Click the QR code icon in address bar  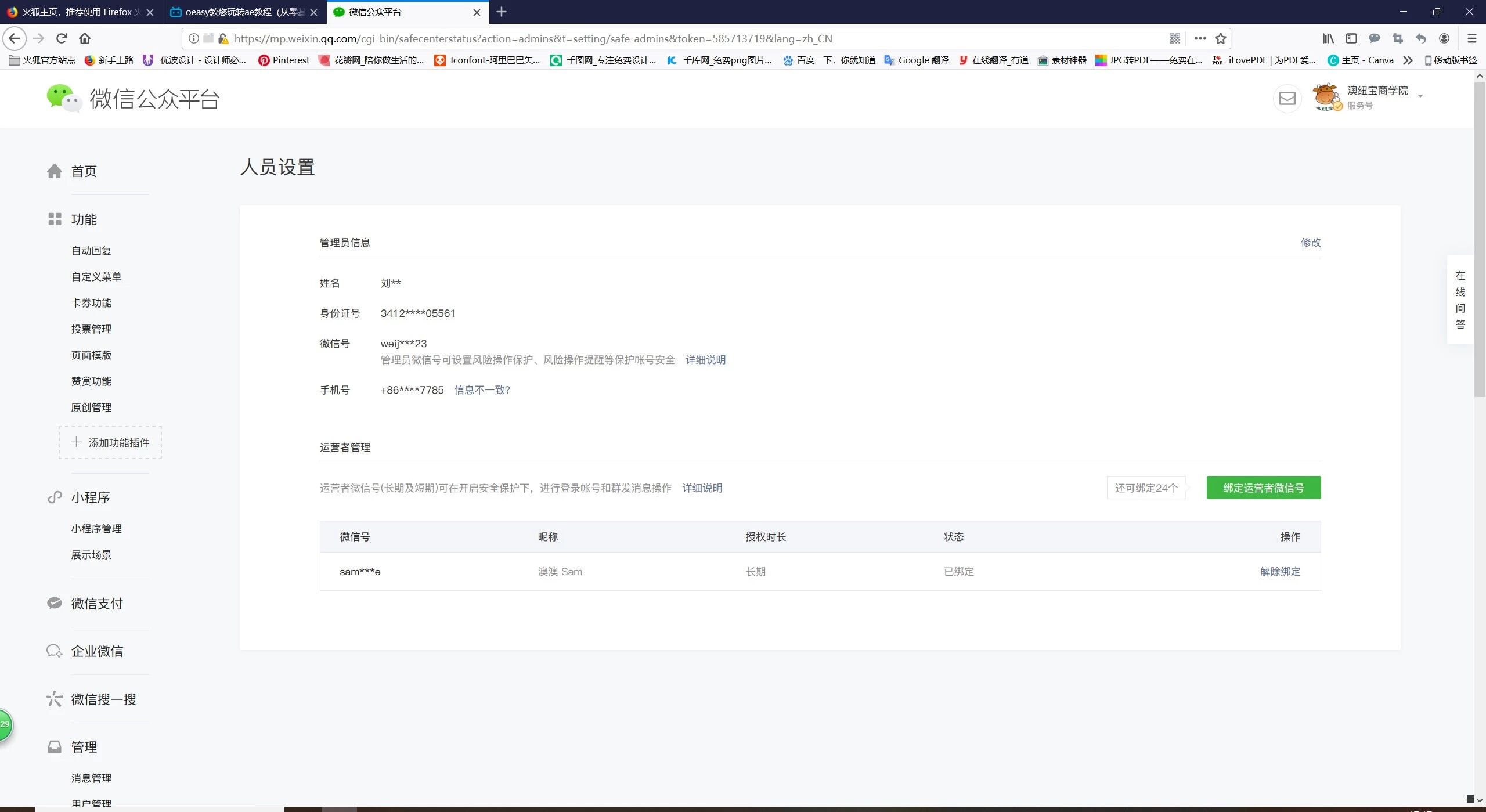tap(1174, 38)
